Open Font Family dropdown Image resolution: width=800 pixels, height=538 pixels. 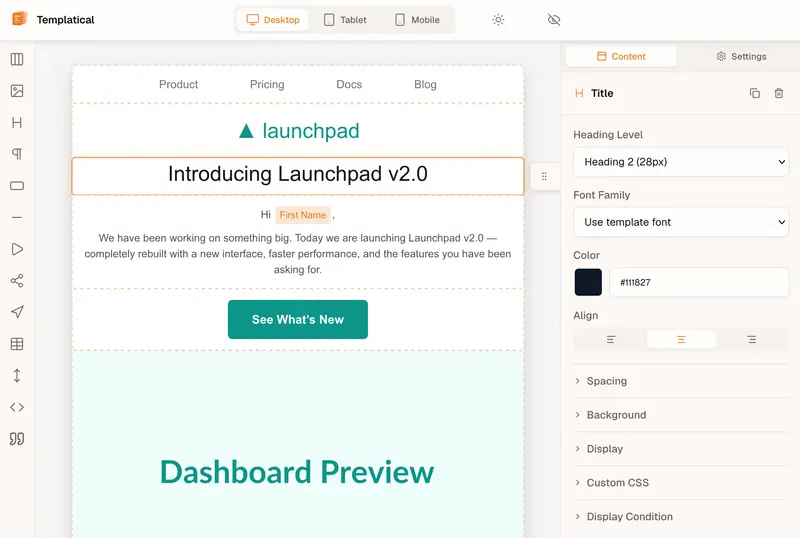coord(681,222)
